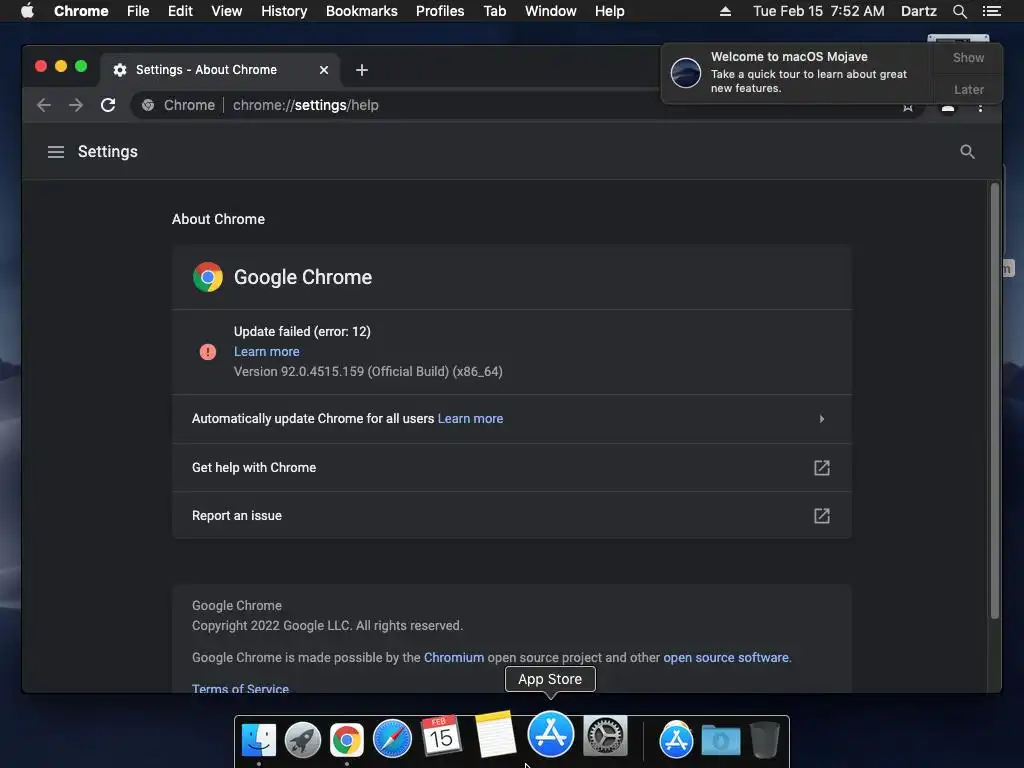
Task: Open Finder from the Dock
Action: coord(259,740)
